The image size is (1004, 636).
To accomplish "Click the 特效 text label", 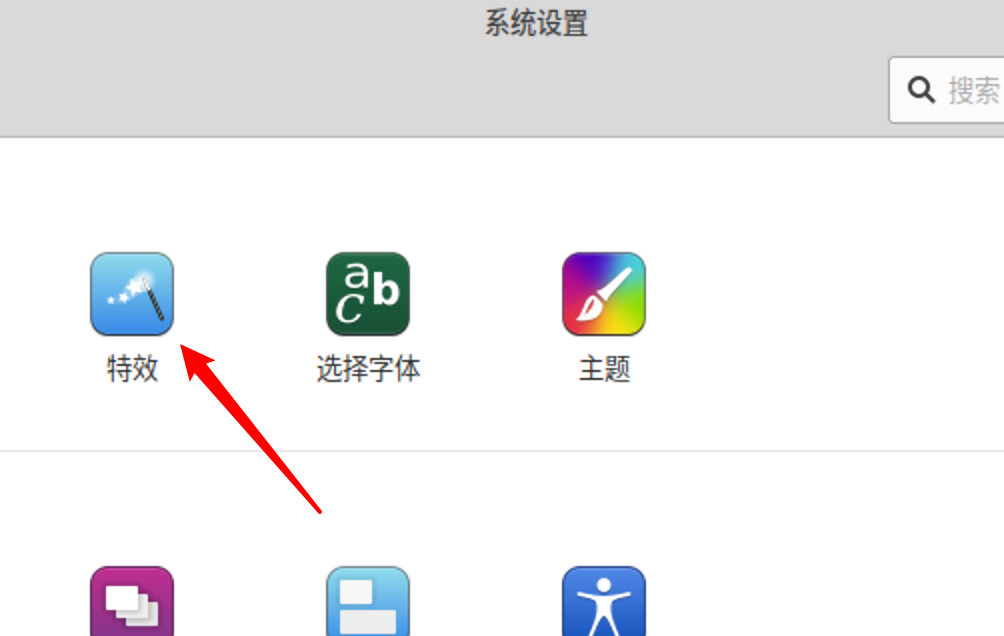I will click(133, 369).
